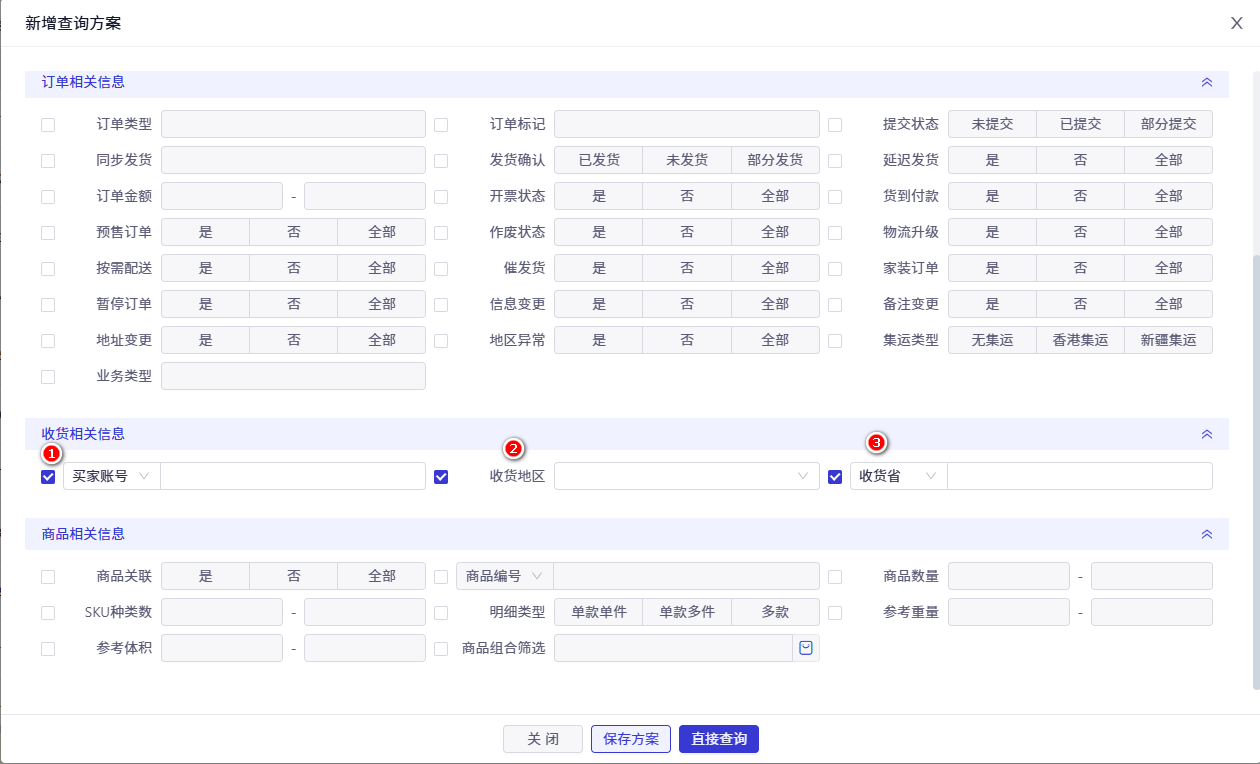Choose 全部 for 信息变更
The image size is (1260, 764).
[x=775, y=304]
